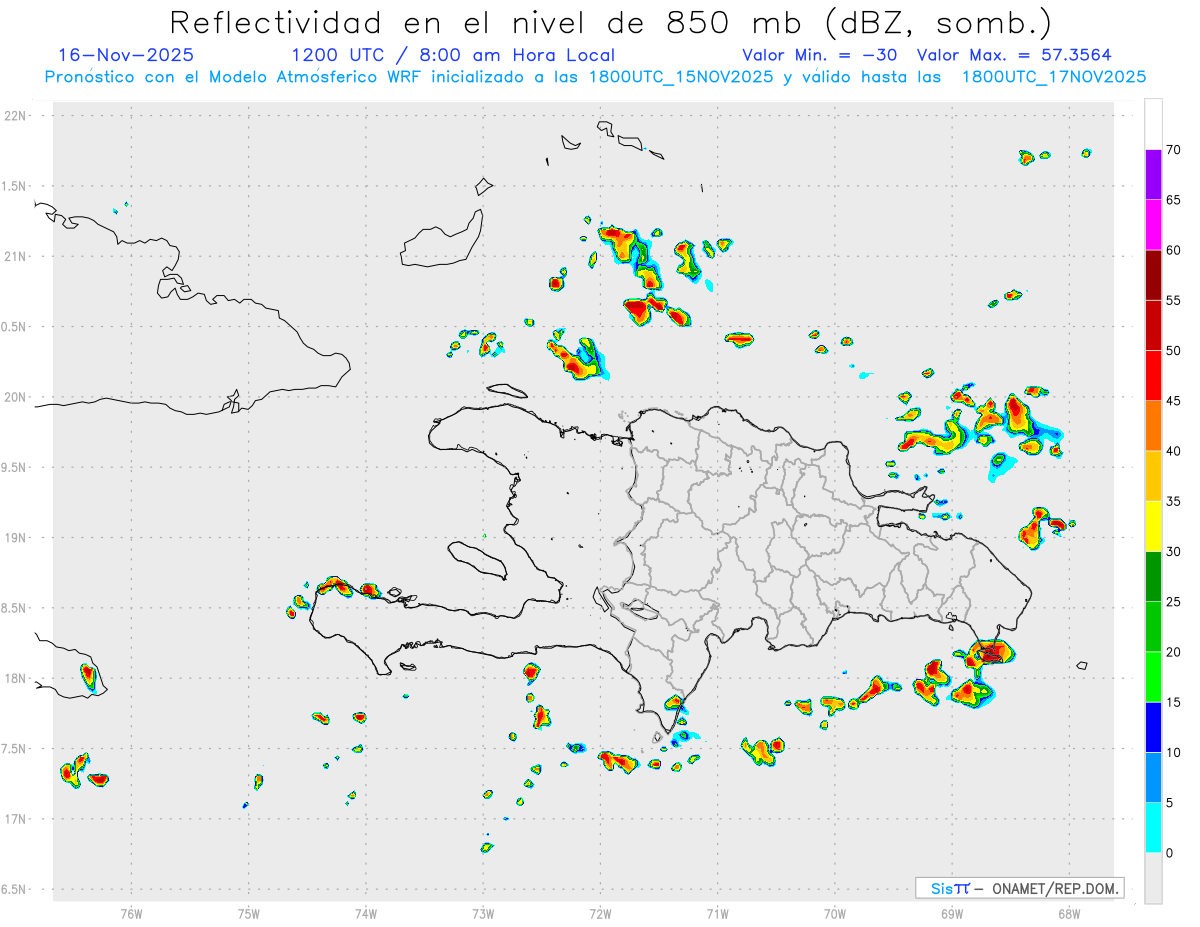The width and height of the screenshot is (1200, 927).
Task: Click the '68W' longitude label
Action: (1069, 913)
